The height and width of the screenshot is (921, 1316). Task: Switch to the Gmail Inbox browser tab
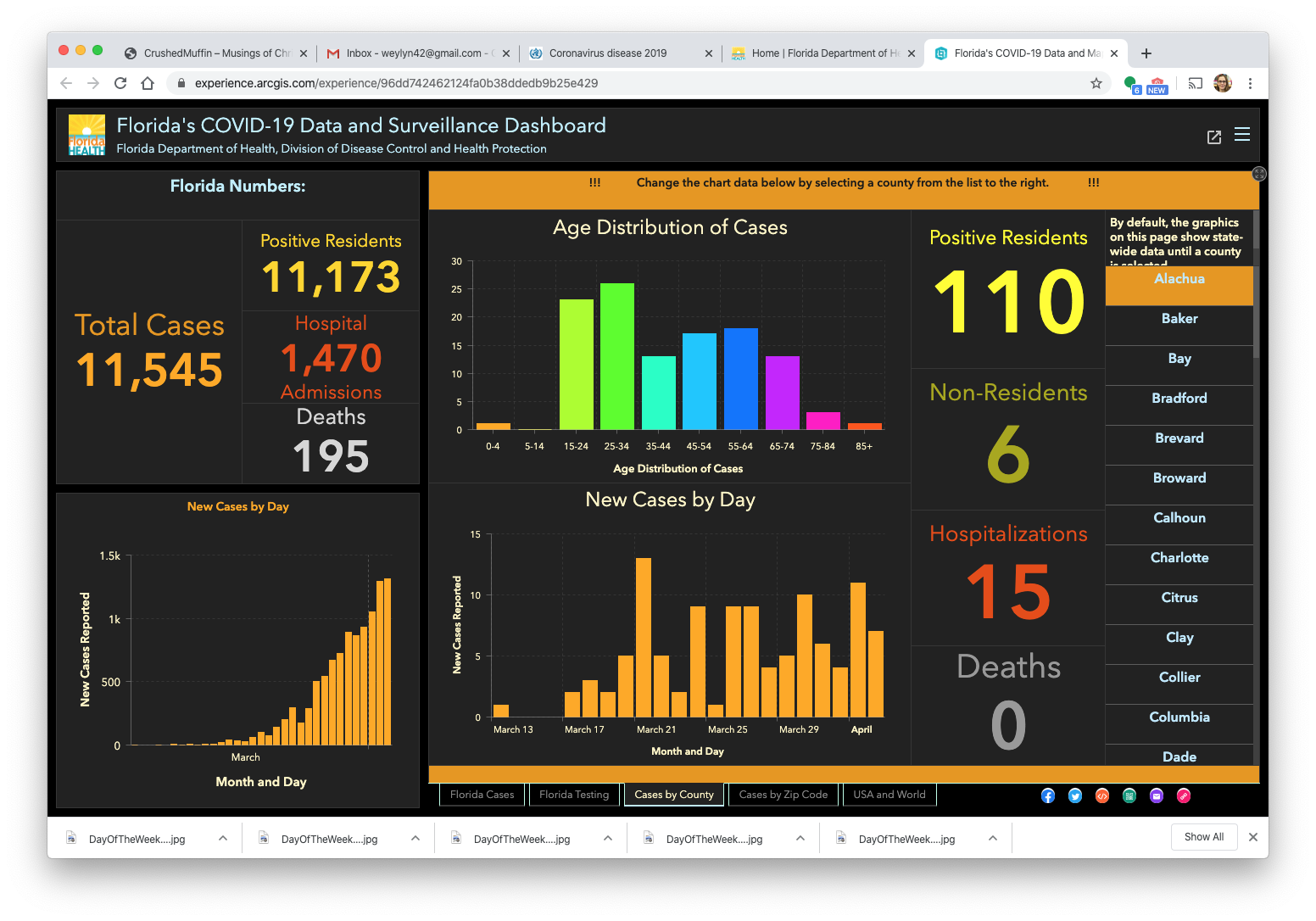pos(418,53)
